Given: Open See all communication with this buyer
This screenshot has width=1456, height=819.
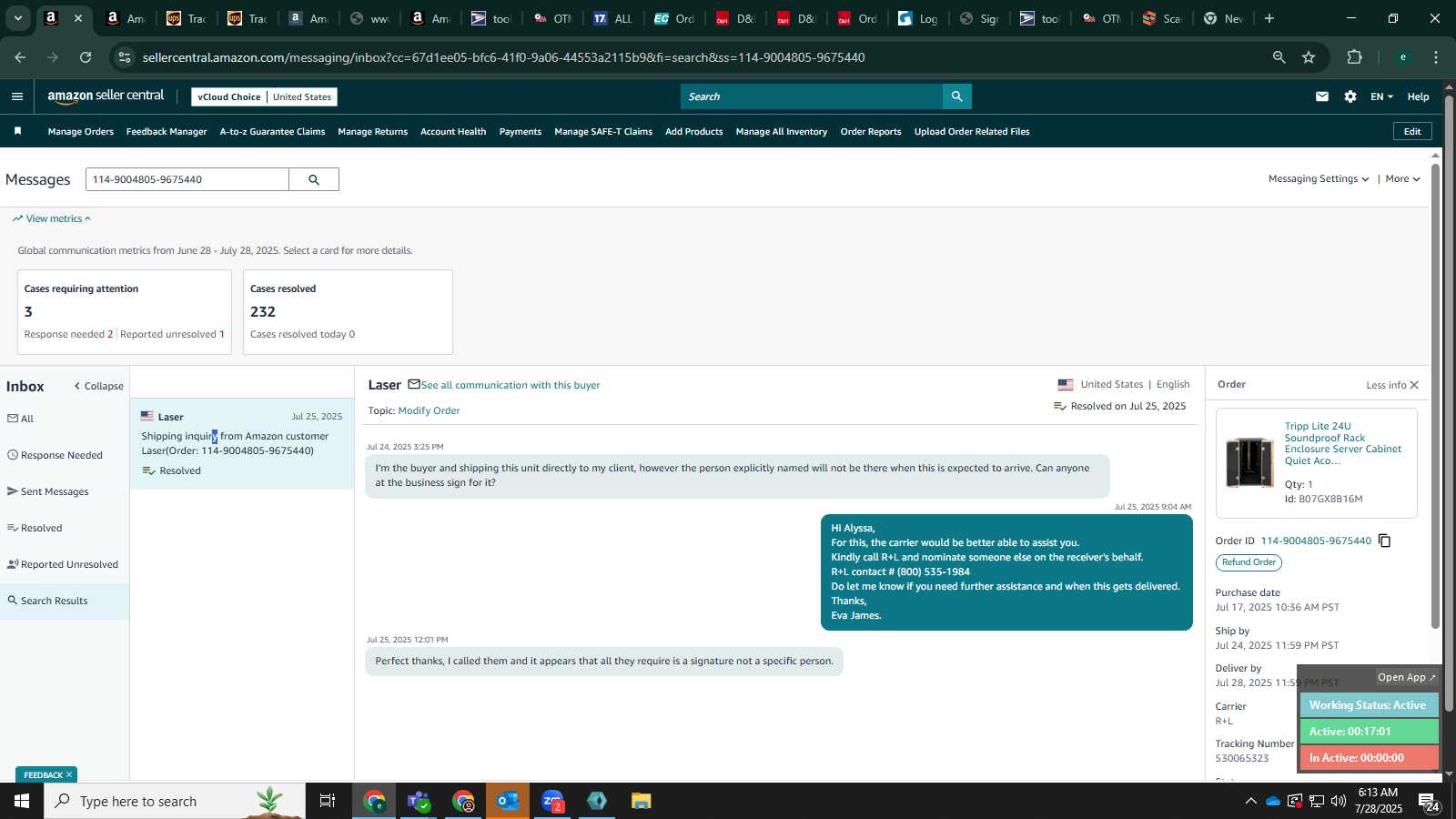Looking at the screenshot, I should click(x=511, y=385).
